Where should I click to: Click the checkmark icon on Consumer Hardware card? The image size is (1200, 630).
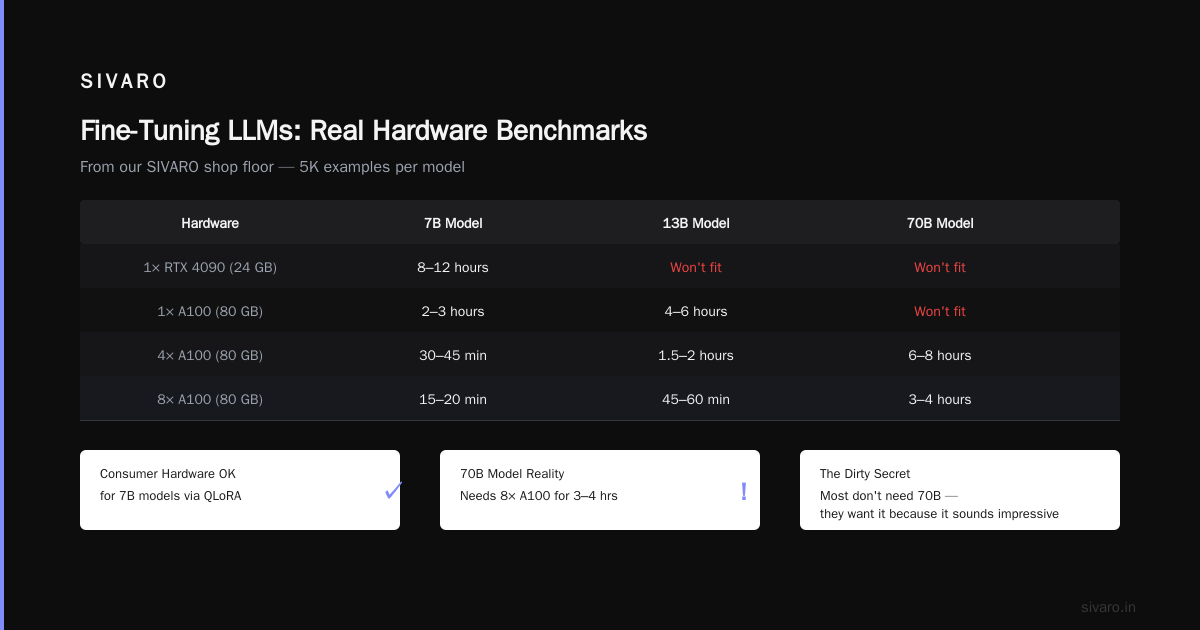coord(393,490)
